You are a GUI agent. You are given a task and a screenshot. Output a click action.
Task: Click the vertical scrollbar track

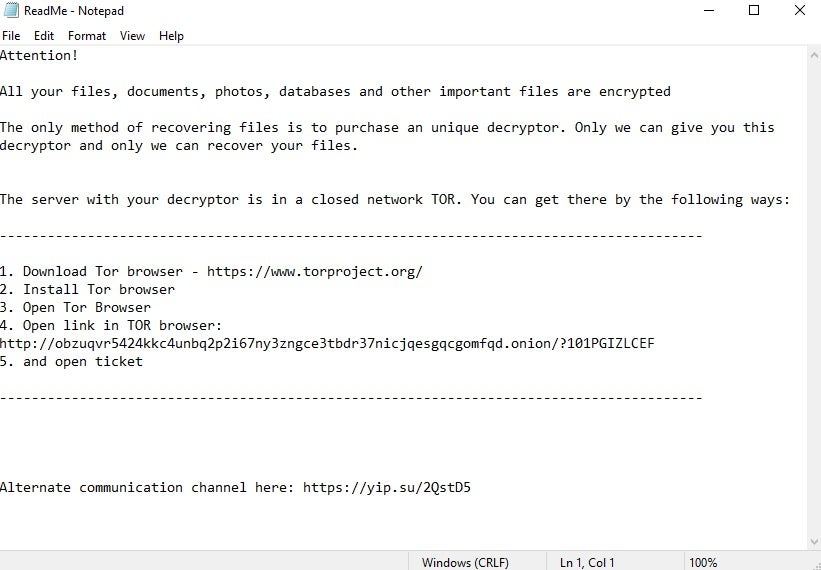click(813, 300)
